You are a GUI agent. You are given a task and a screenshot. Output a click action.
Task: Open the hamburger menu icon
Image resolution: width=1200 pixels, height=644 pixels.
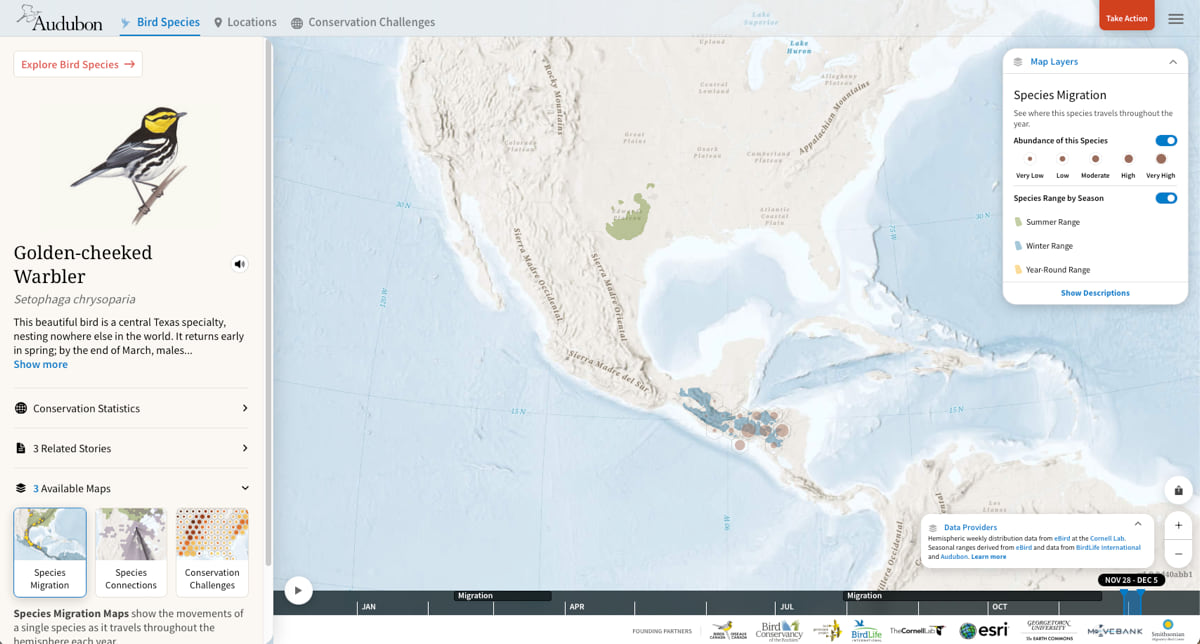point(1176,19)
